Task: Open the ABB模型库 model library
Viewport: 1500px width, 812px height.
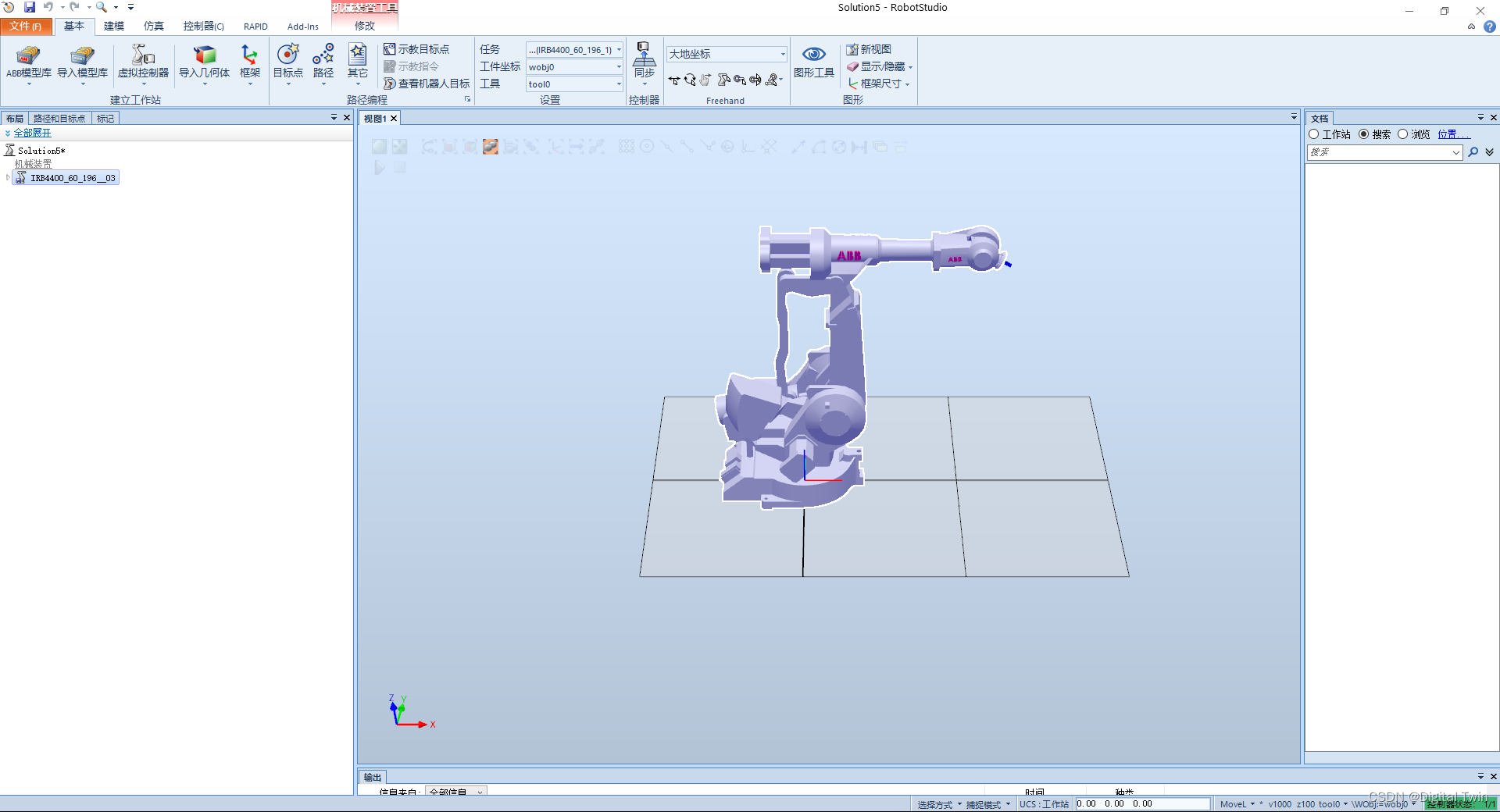Action: coord(28,64)
